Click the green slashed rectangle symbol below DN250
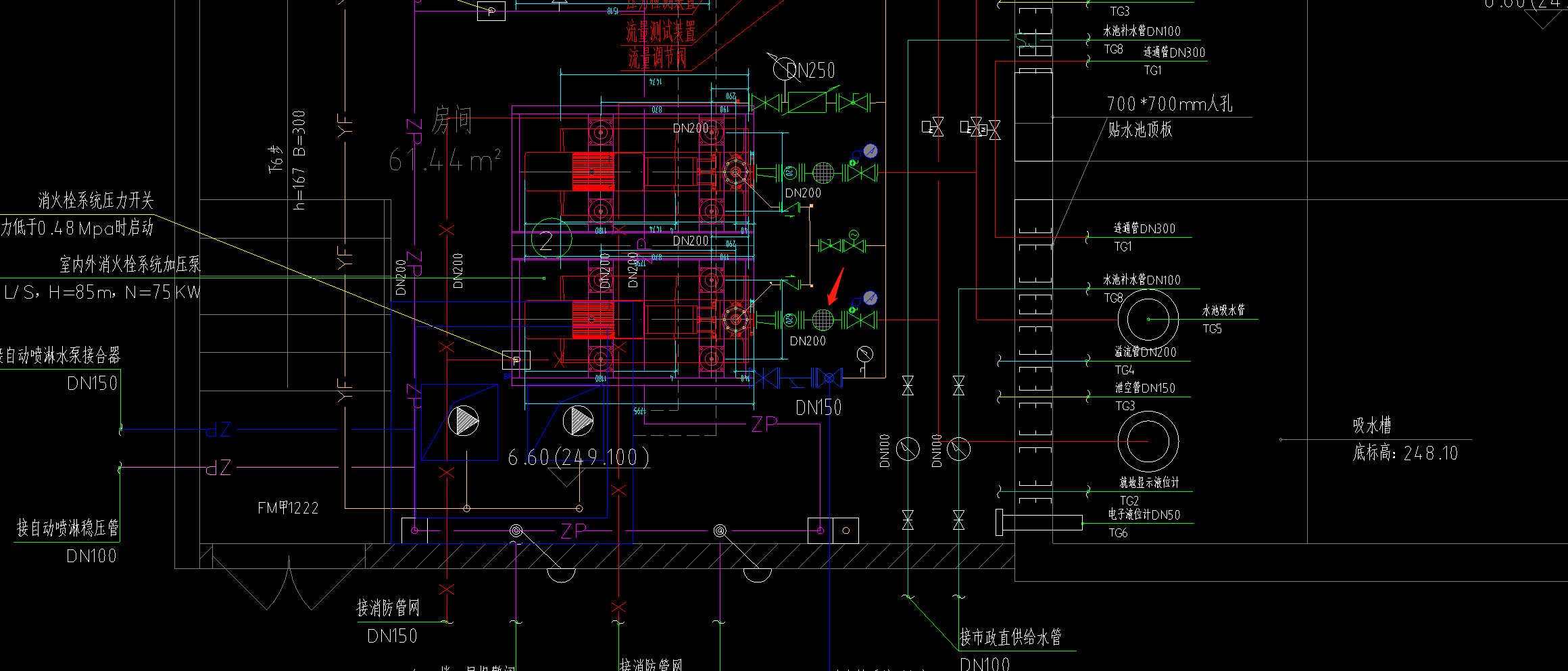This screenshot has height=671, width=1568. pyautogui.click(x=807, y=103)
